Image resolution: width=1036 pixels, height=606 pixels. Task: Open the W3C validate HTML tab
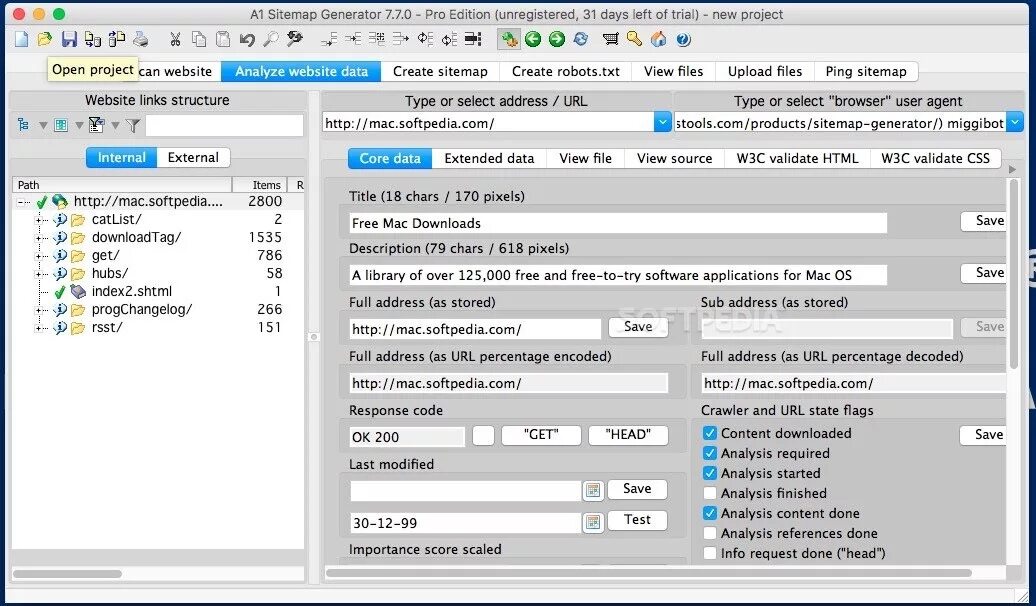(797, 158)
